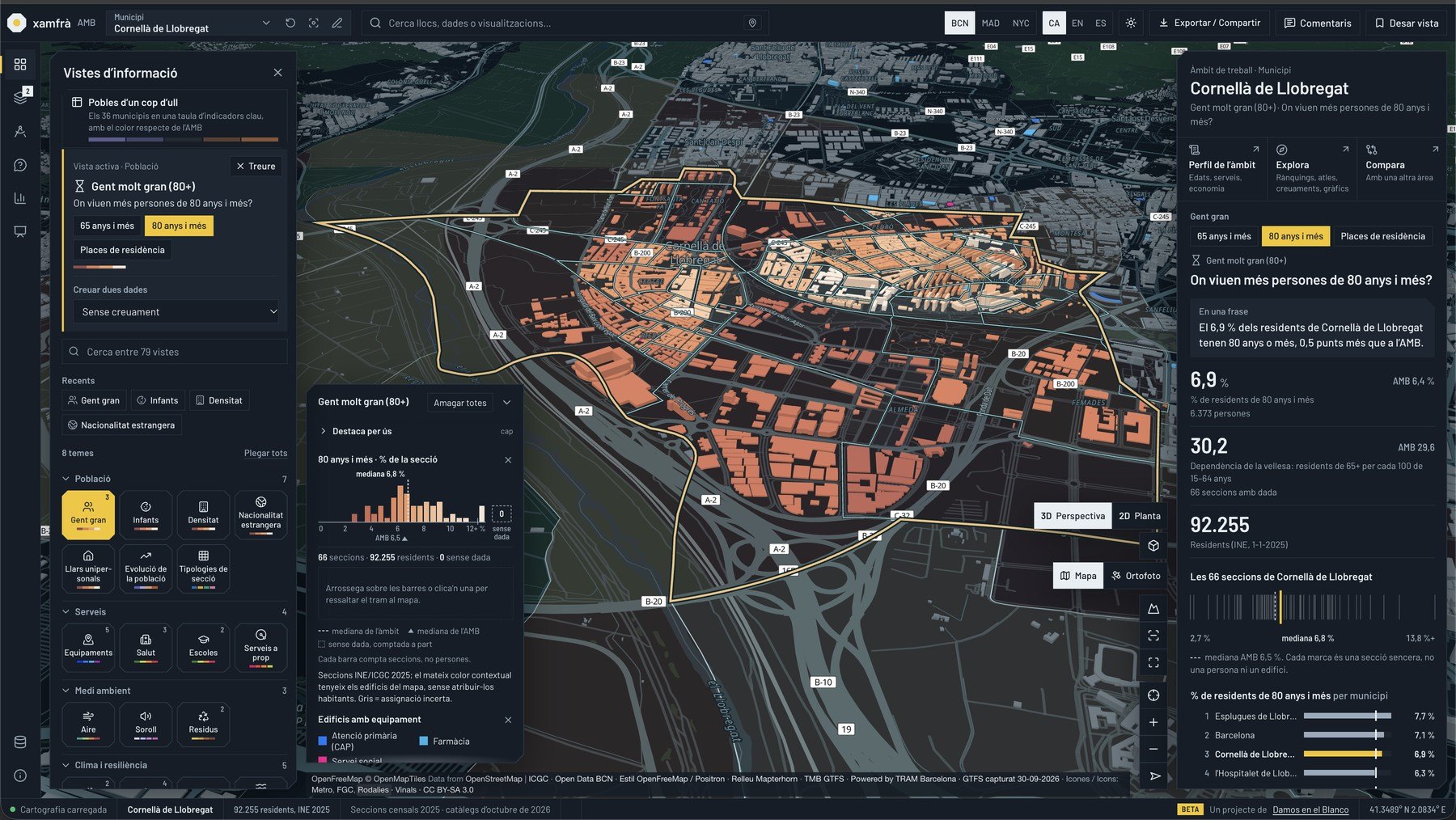Select the Infants theme tile
The image size is (1456, 820).
click(146, 514)
